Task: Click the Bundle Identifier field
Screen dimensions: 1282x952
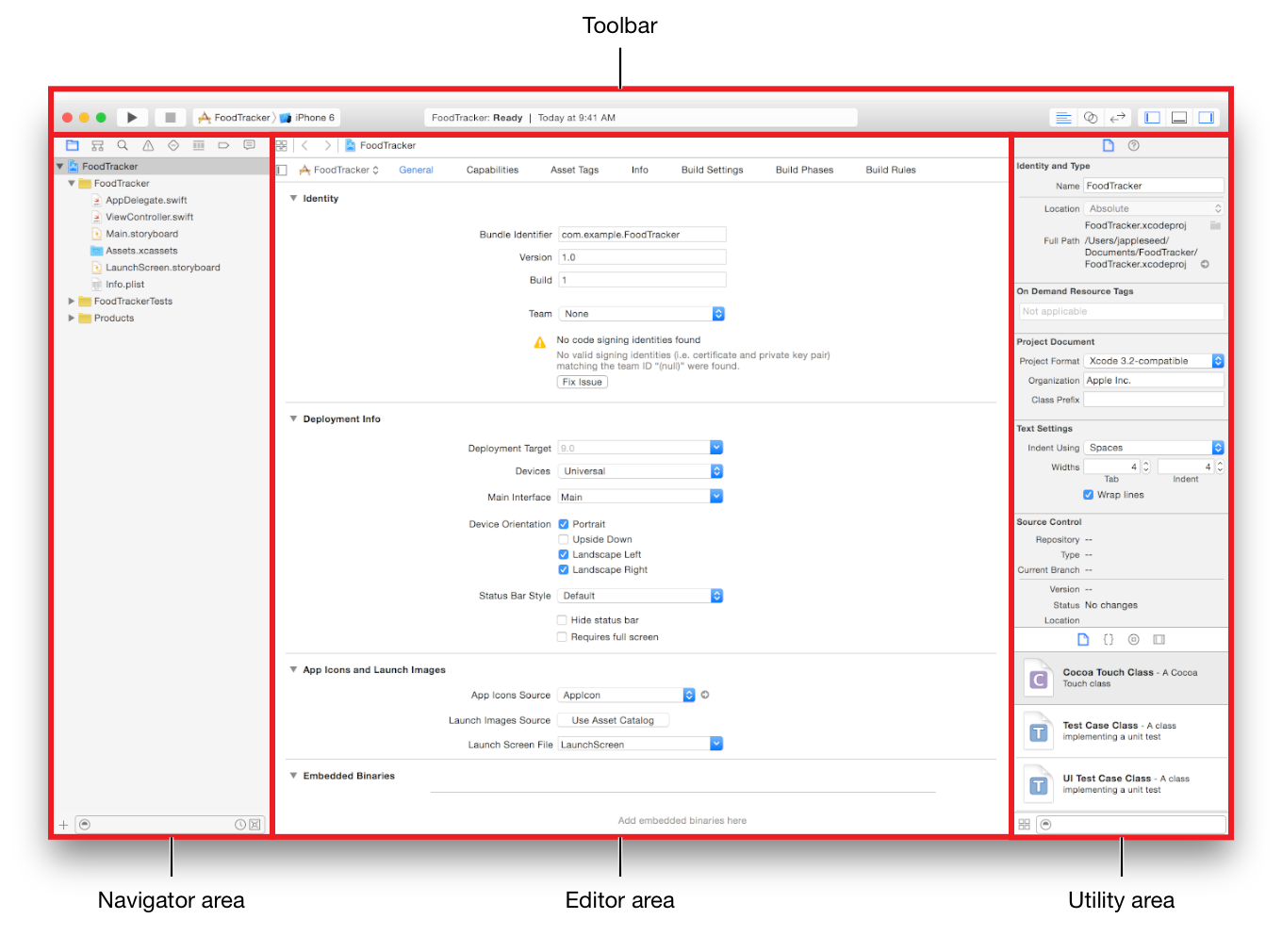Action: pyautogui.click(x=642, y=235)
